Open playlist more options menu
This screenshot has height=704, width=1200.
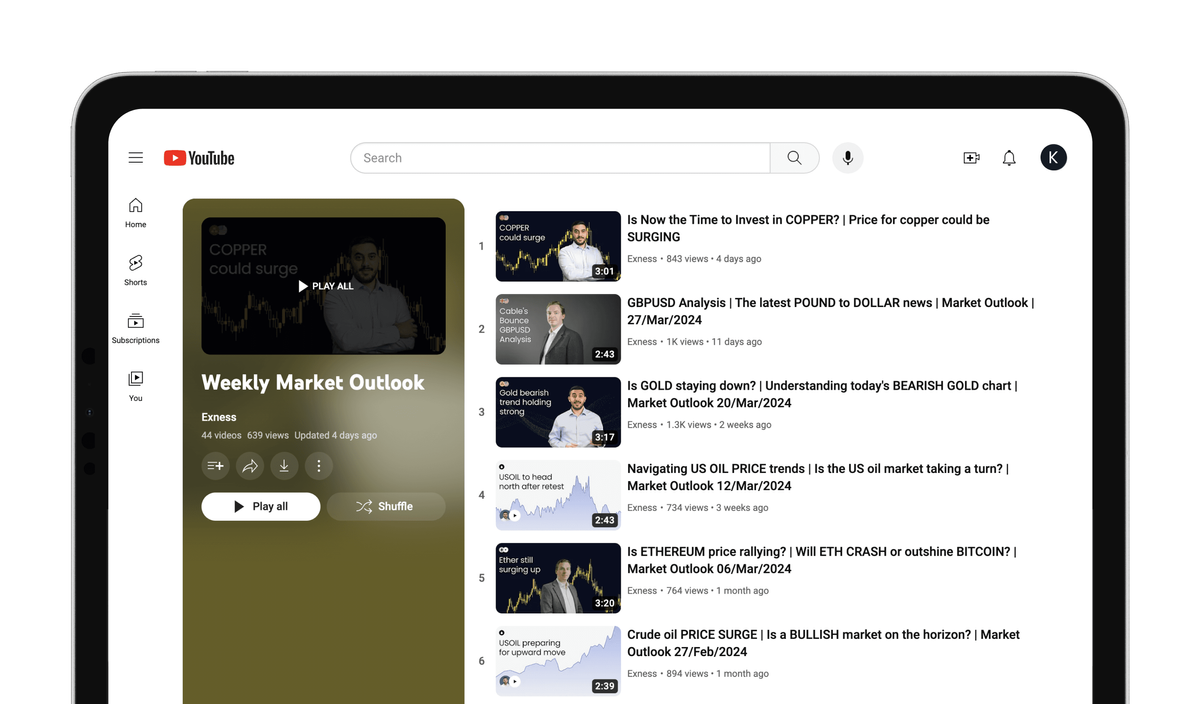point(319,466)
